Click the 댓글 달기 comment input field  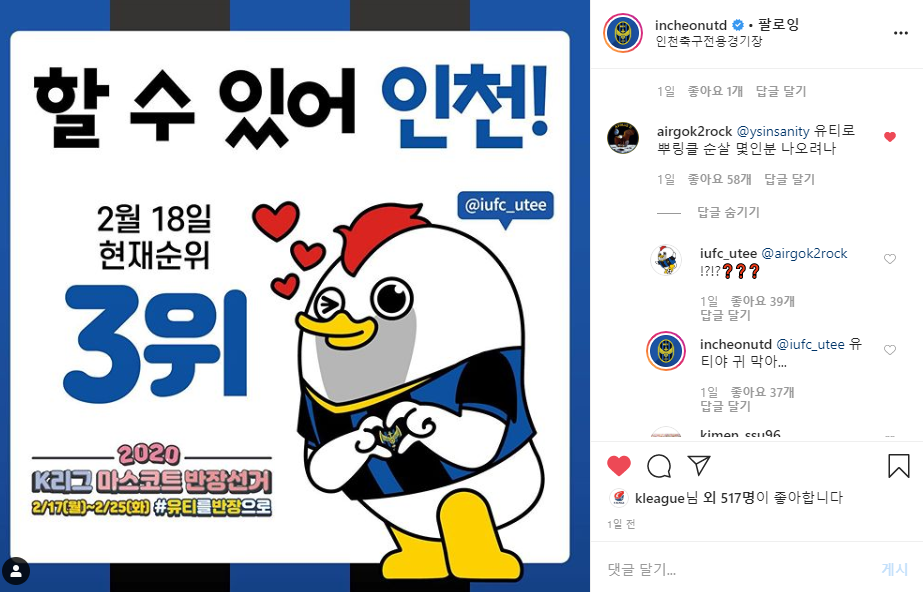point(736,569)
